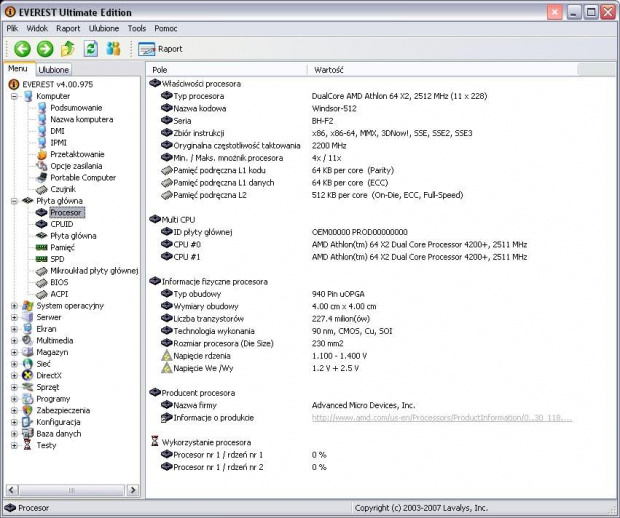Select the BIOS chip icon

click(x=42, y=282)
